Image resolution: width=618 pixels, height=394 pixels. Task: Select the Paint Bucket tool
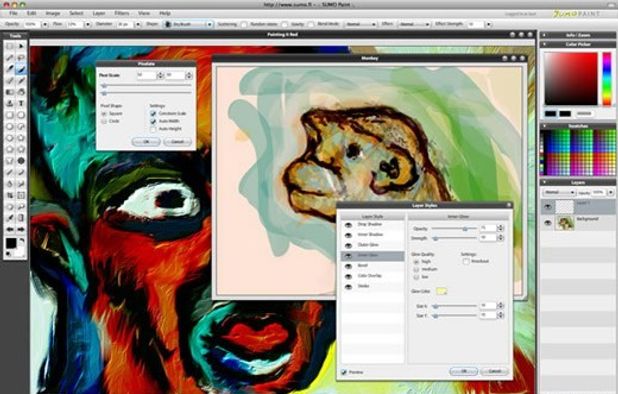(21, 92)
